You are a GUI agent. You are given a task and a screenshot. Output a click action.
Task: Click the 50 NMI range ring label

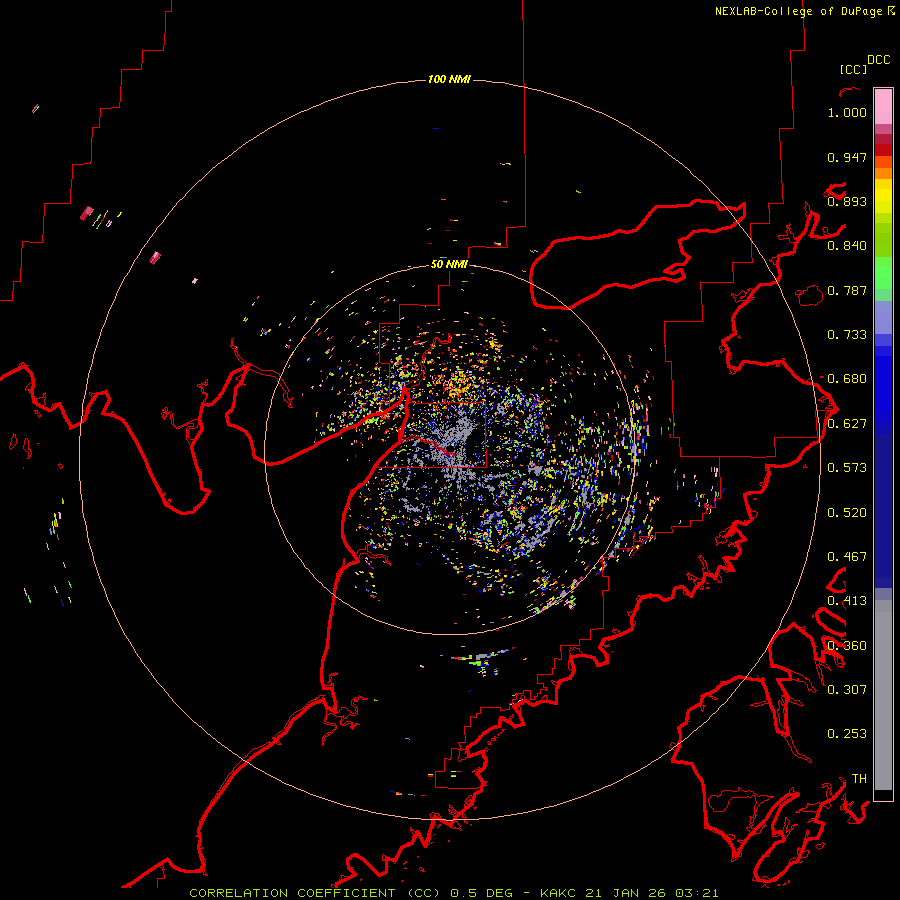(x=449, y=264)
